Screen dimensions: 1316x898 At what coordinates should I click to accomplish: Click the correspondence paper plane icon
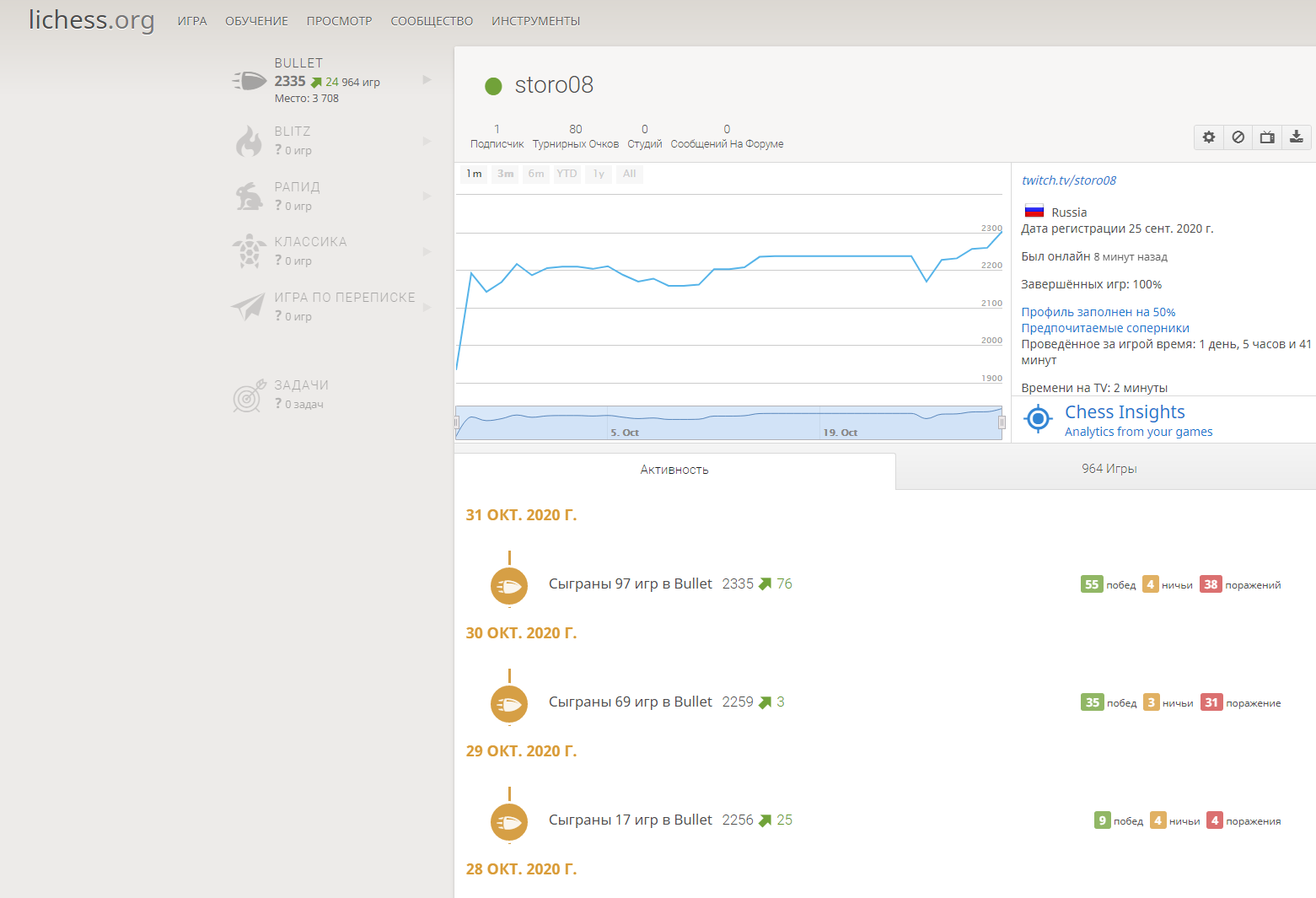(249, 307)
